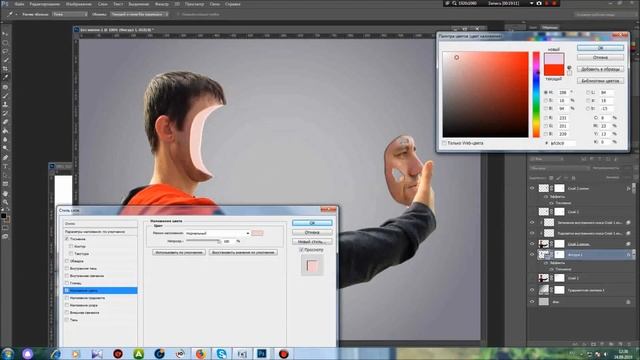Open the Фильтр menu
Image resolution: width=640 pixels, height=360 pixels.
point(162,4)
